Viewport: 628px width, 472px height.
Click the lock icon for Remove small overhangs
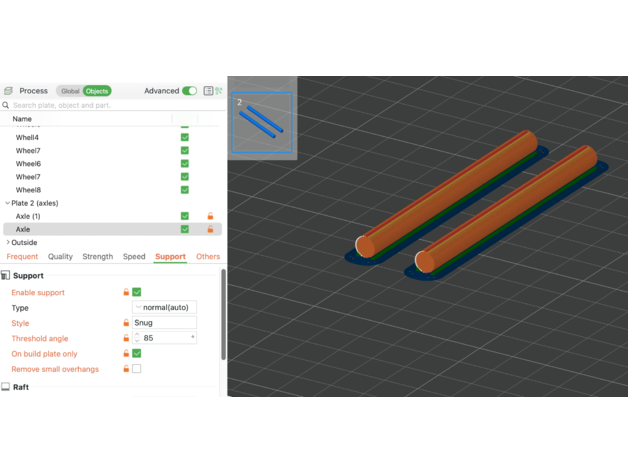point(125,369)
